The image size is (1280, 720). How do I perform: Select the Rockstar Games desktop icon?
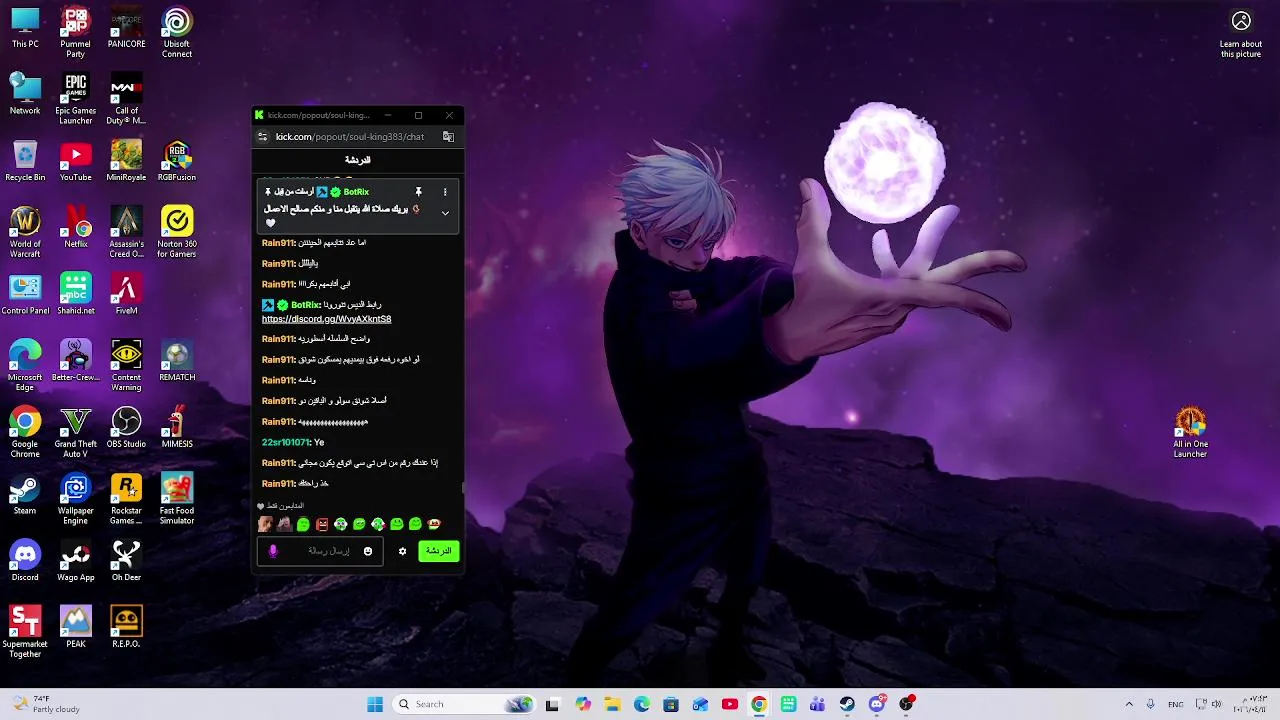click(126, 500)
